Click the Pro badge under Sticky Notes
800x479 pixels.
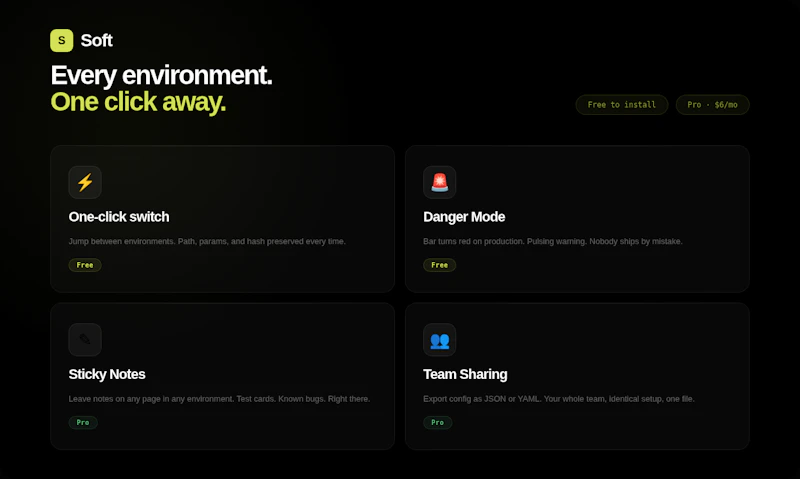click(83, 422)
